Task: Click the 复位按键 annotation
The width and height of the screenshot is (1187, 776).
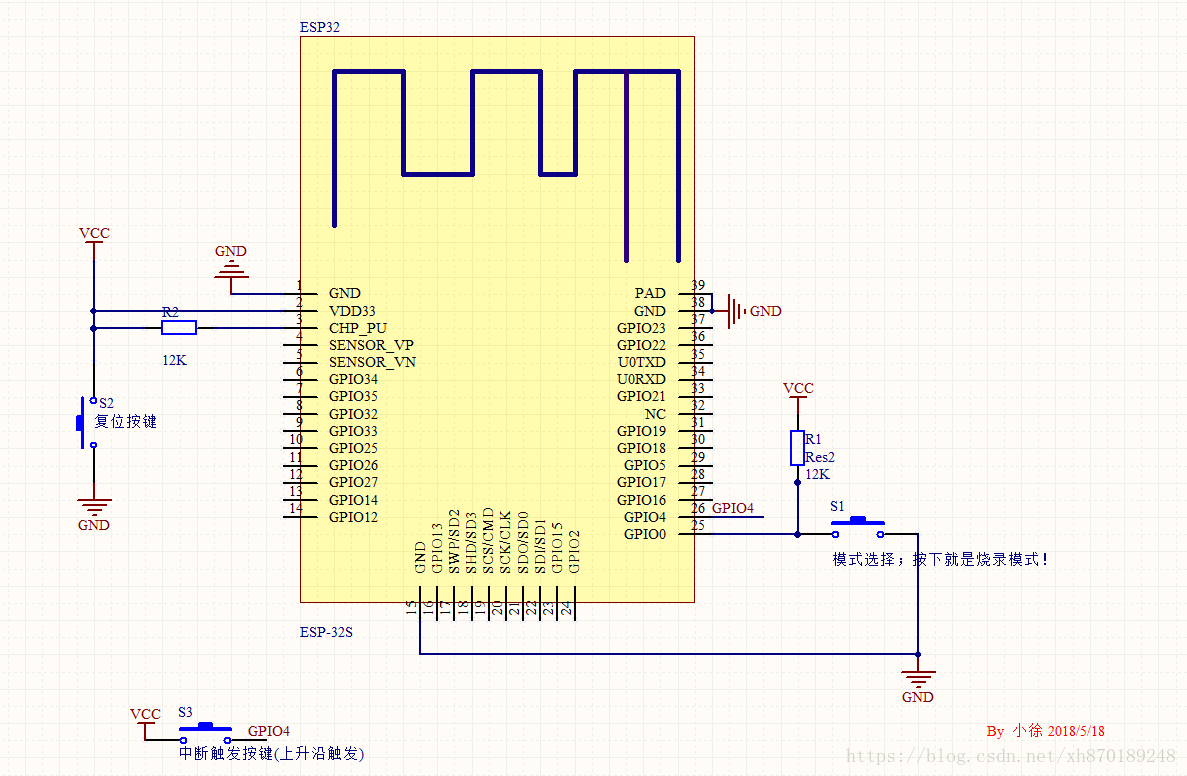Action: pos(126,422)
